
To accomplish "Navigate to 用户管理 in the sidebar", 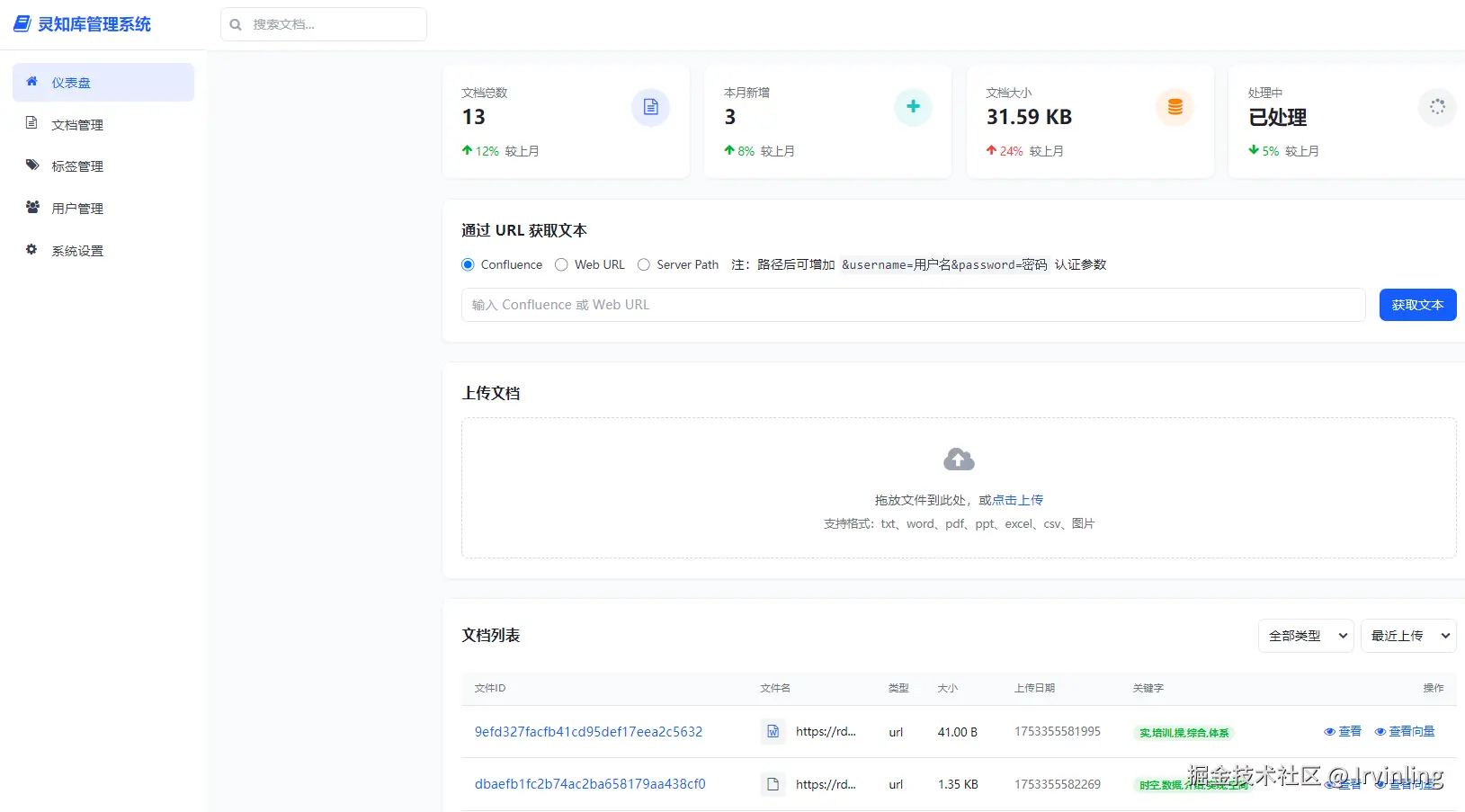I will (x=103, y=209).
